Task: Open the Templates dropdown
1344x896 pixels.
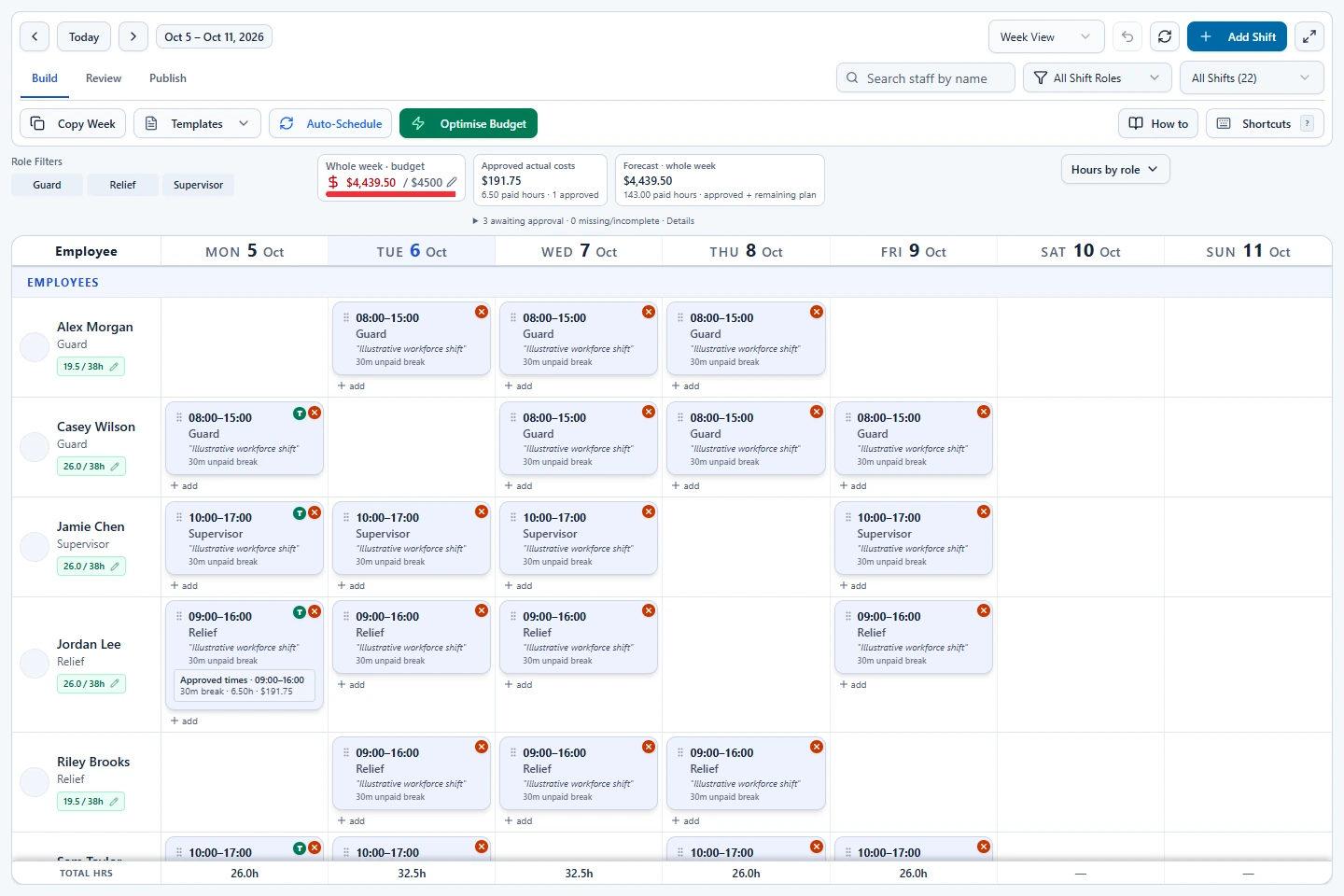Action: click(x=197, y=123)
